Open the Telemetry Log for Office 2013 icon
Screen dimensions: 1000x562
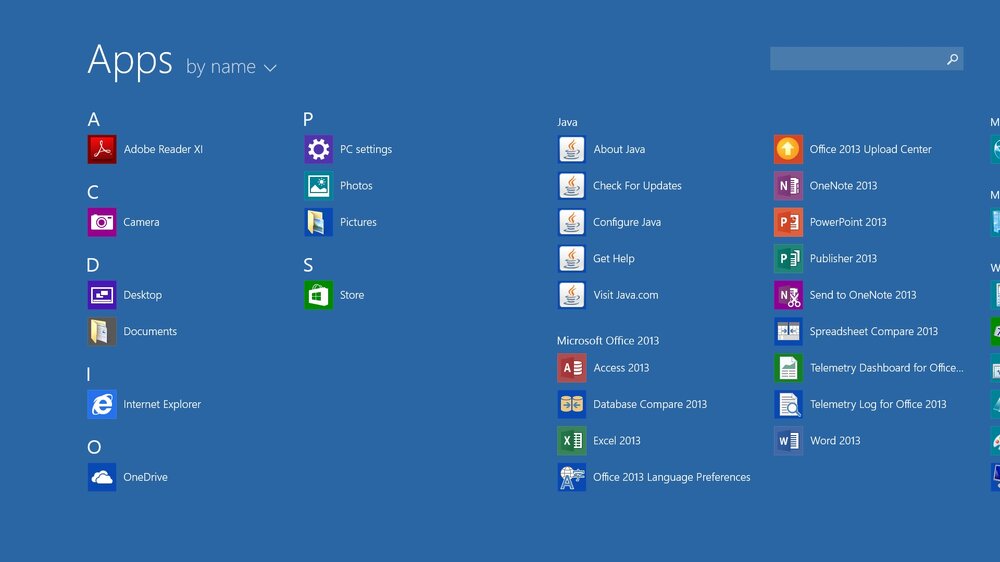[x=788, y=404]
